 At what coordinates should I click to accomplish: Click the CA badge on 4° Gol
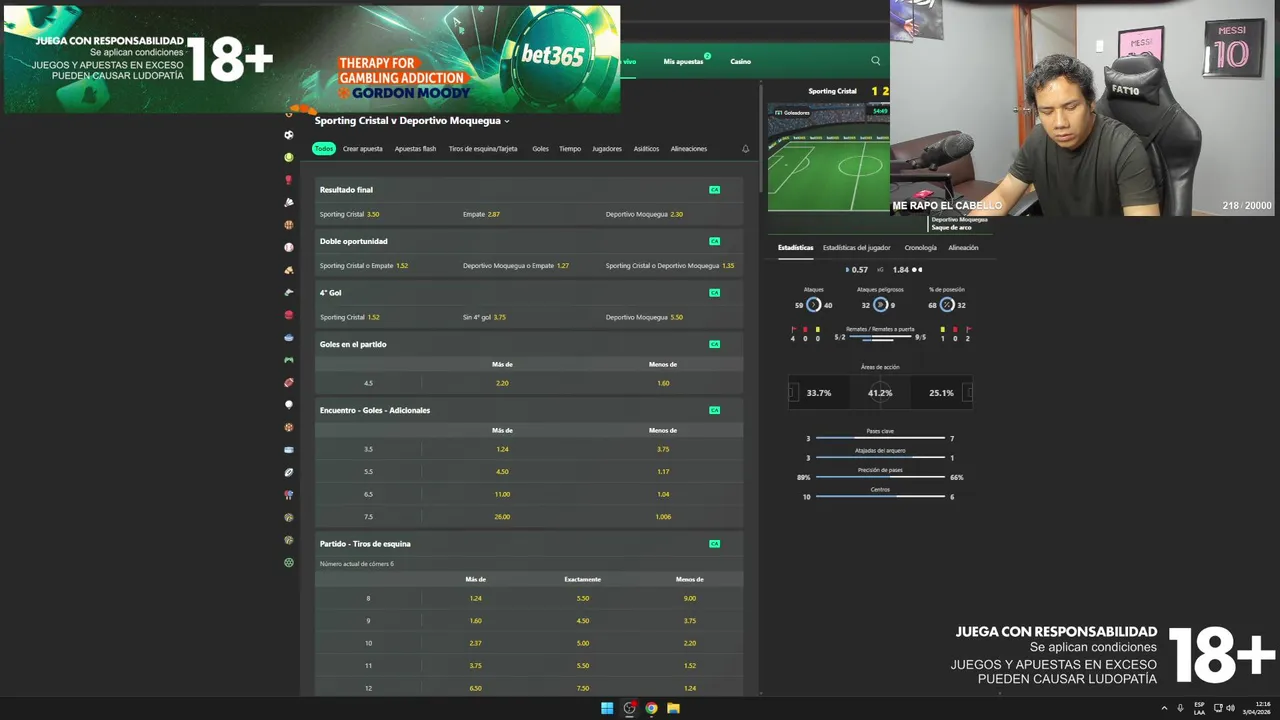714,293
